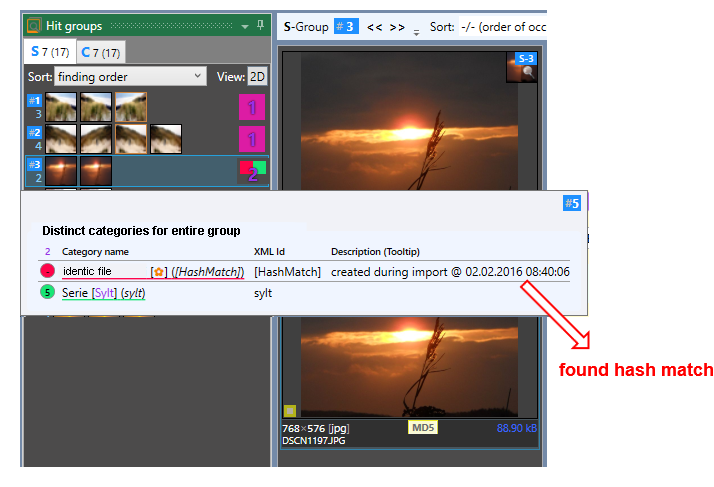
Task: Click Category name column header
Action: pyautogui.click(x=95, y=251)
